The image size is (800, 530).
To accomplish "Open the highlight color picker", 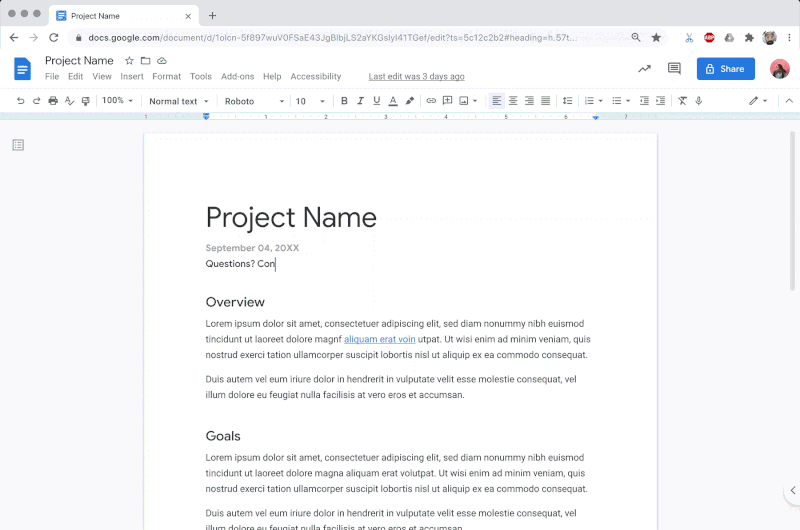I will (410, 101).
